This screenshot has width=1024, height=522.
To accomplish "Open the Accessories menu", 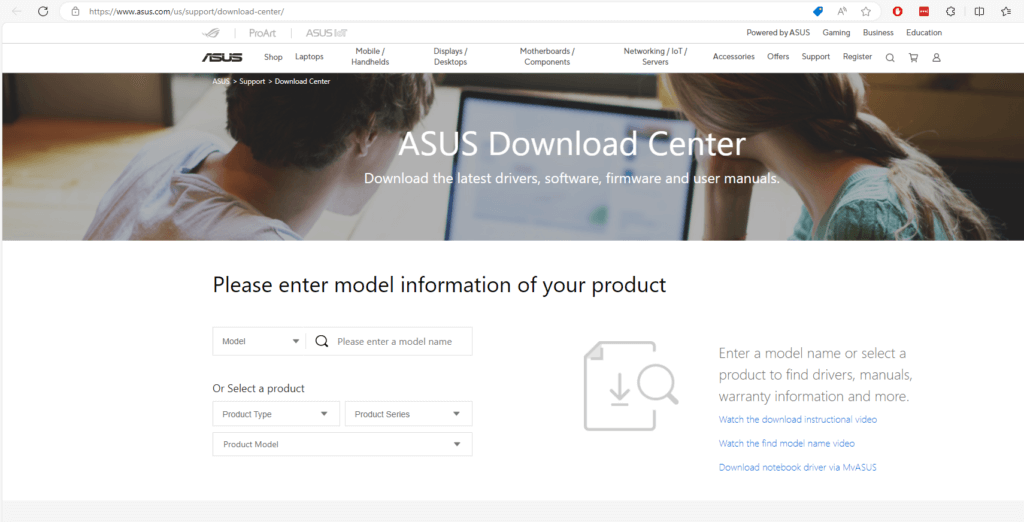I will pyautogui.click(x=733, y=57).
